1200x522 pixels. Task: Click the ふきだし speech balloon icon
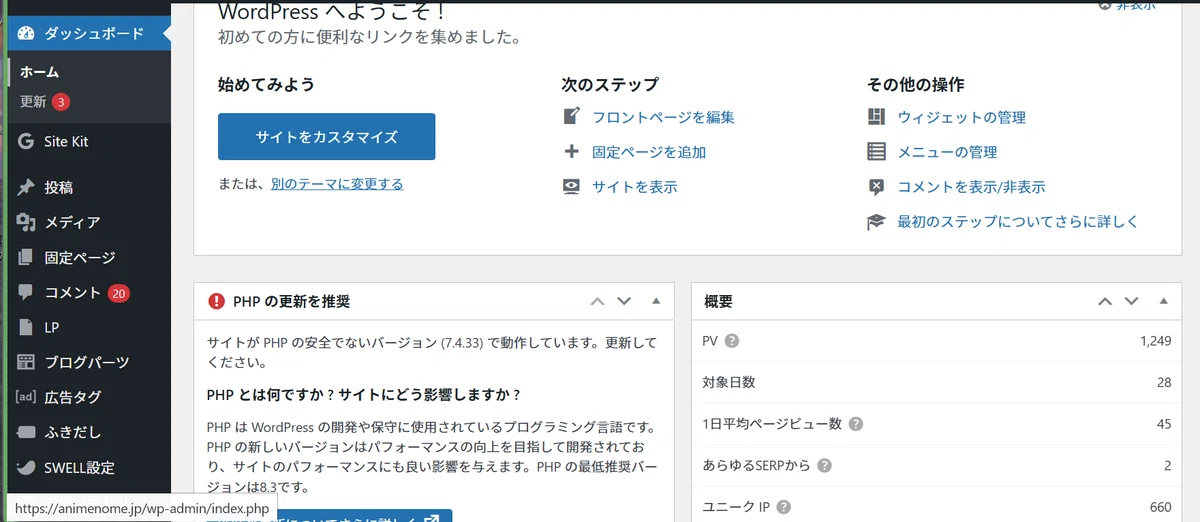pos(26,432)
